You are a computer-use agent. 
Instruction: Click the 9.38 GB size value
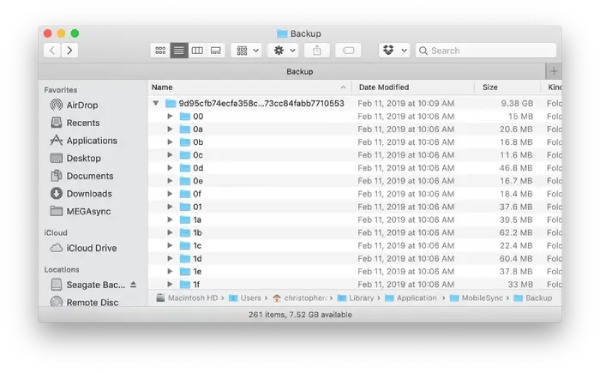(x=517, y=103)
